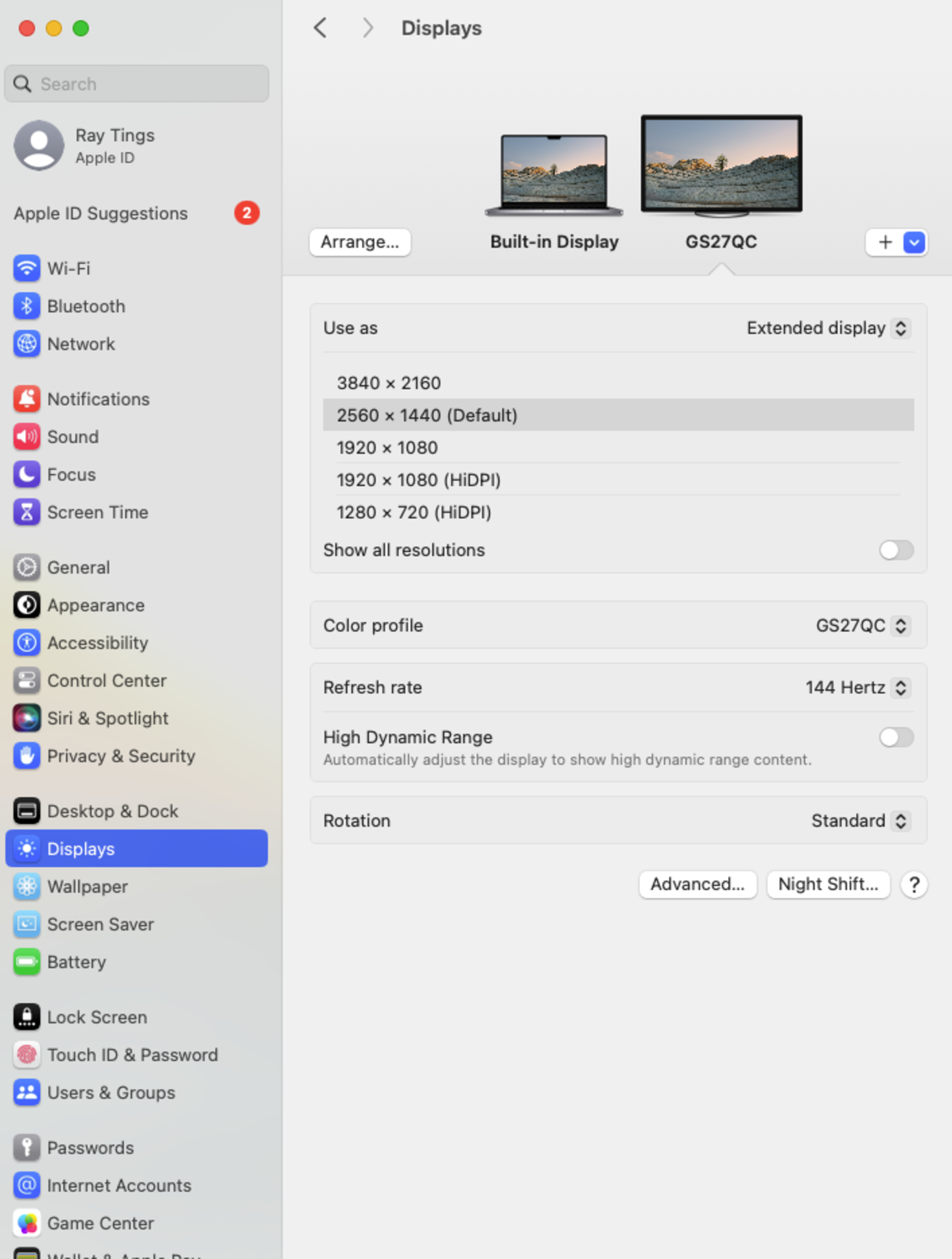Viewport: 952px width, 1259px height.
Task: Open the Night Shift... settings button
Action: [828, 884]
